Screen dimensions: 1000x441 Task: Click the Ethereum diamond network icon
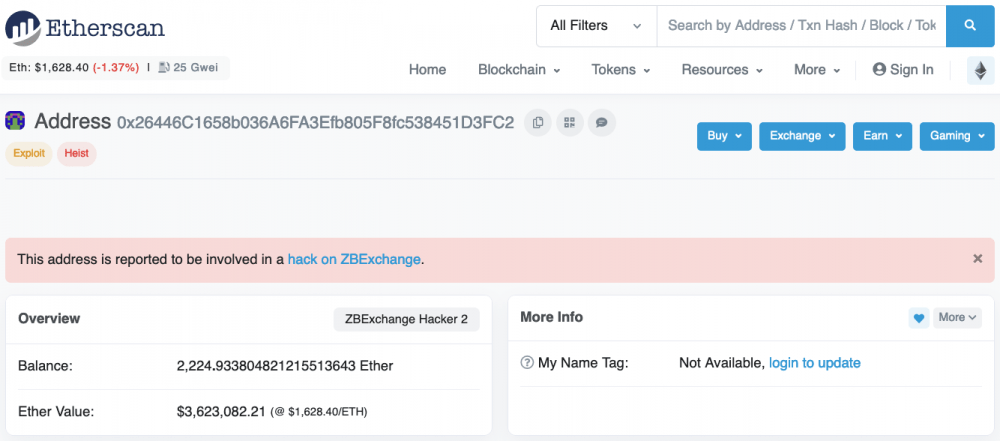980,70
